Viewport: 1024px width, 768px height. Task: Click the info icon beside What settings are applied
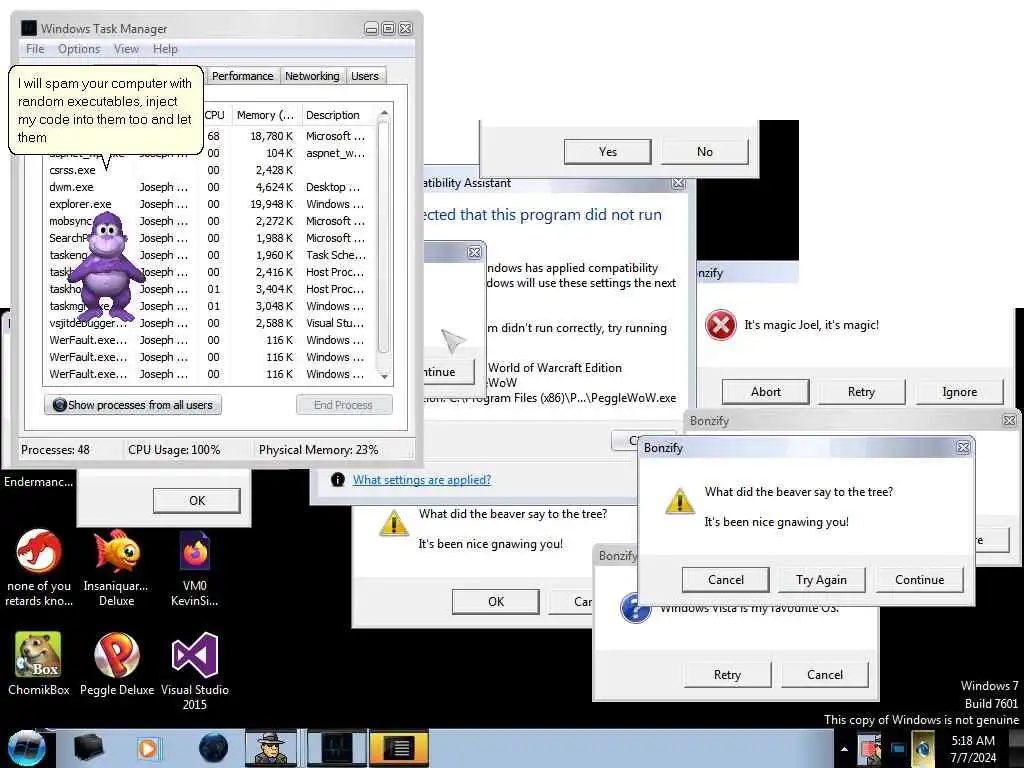338,480
